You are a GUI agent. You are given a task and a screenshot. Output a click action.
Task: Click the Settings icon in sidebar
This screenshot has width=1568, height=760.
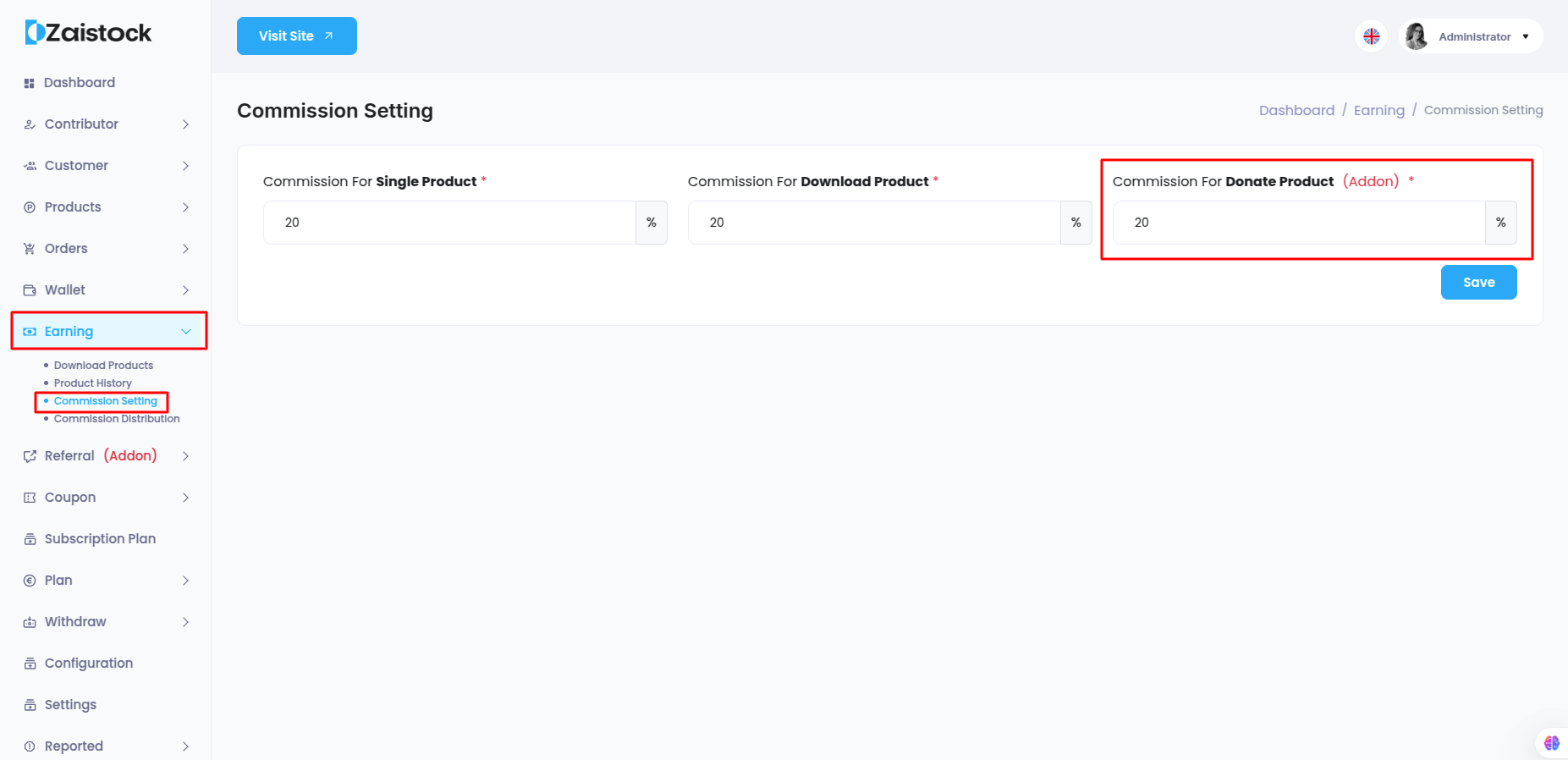pos(30,705)
